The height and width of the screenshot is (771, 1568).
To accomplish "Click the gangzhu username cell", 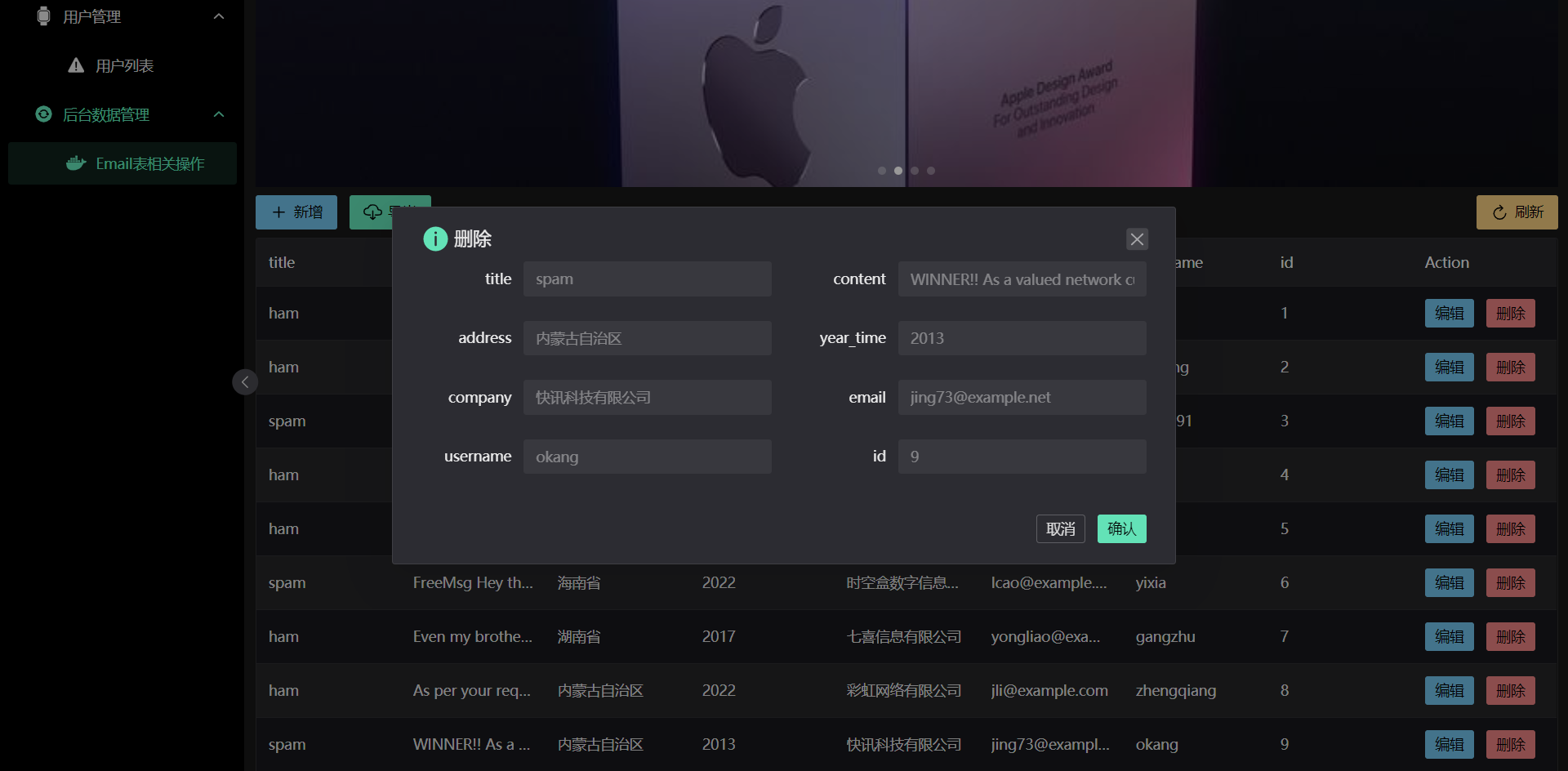I will click(x=1165, y=637).
